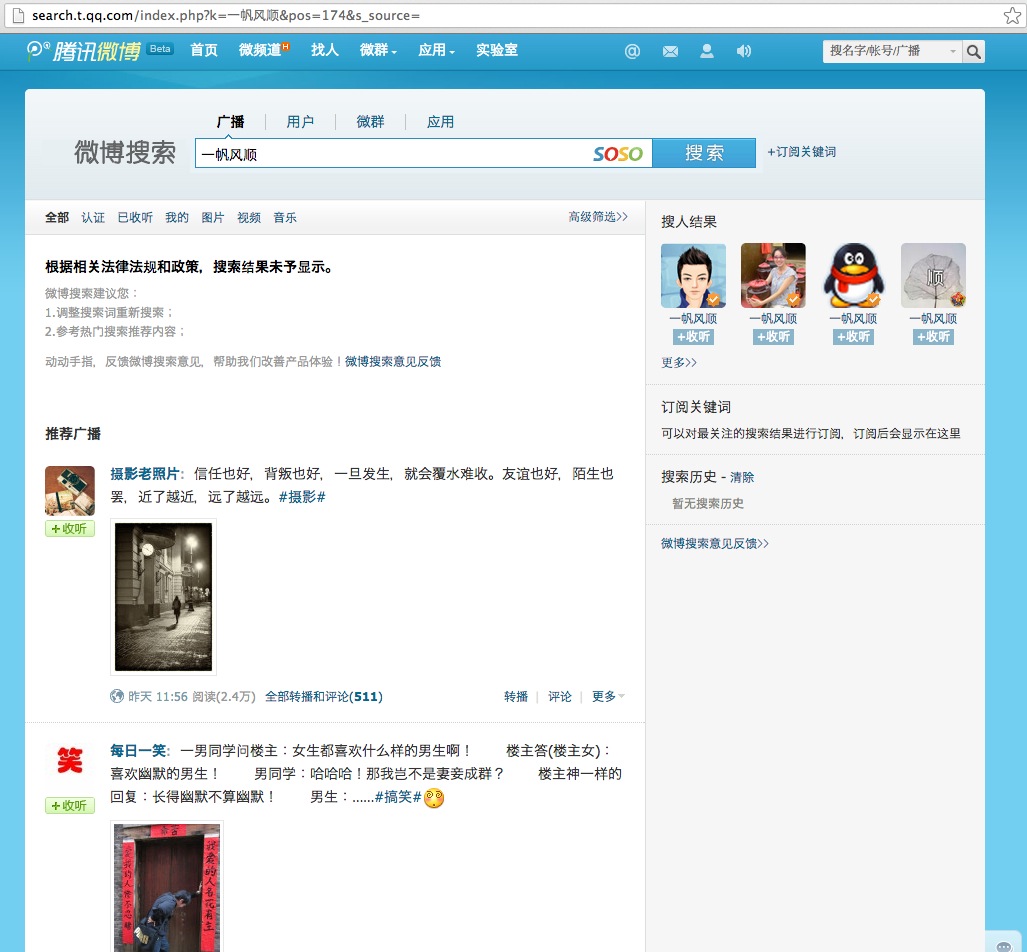Switch to the 用户 search tab

click(300, 122)
